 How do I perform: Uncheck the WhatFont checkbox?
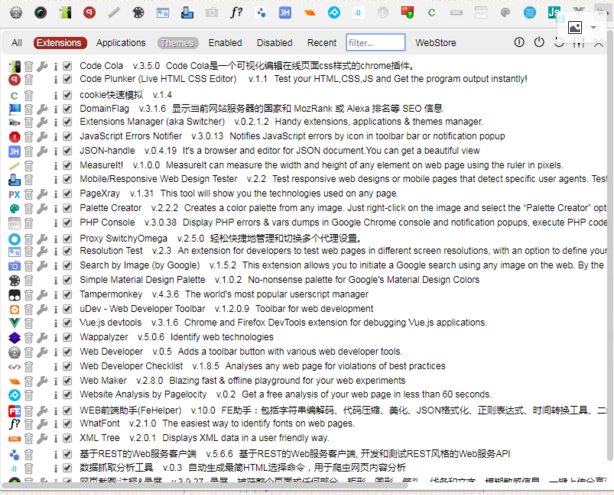click(67, 424)
